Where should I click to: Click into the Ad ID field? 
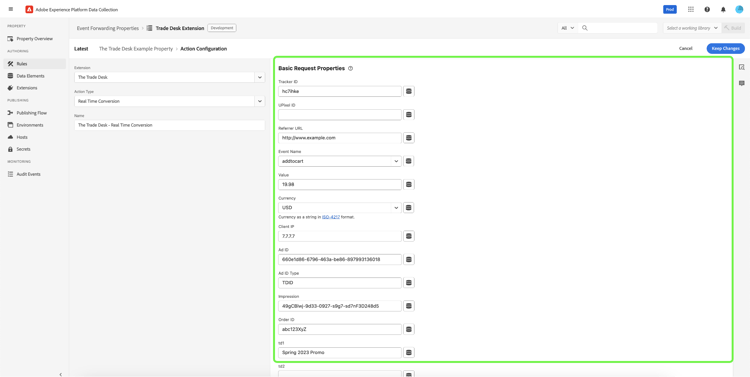point(340,259)
